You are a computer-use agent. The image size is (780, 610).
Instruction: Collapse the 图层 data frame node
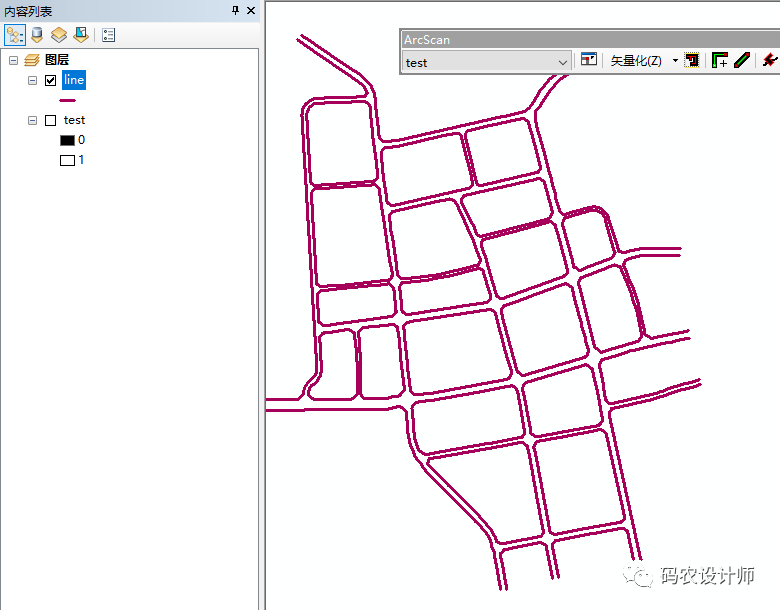pos(13,60)
